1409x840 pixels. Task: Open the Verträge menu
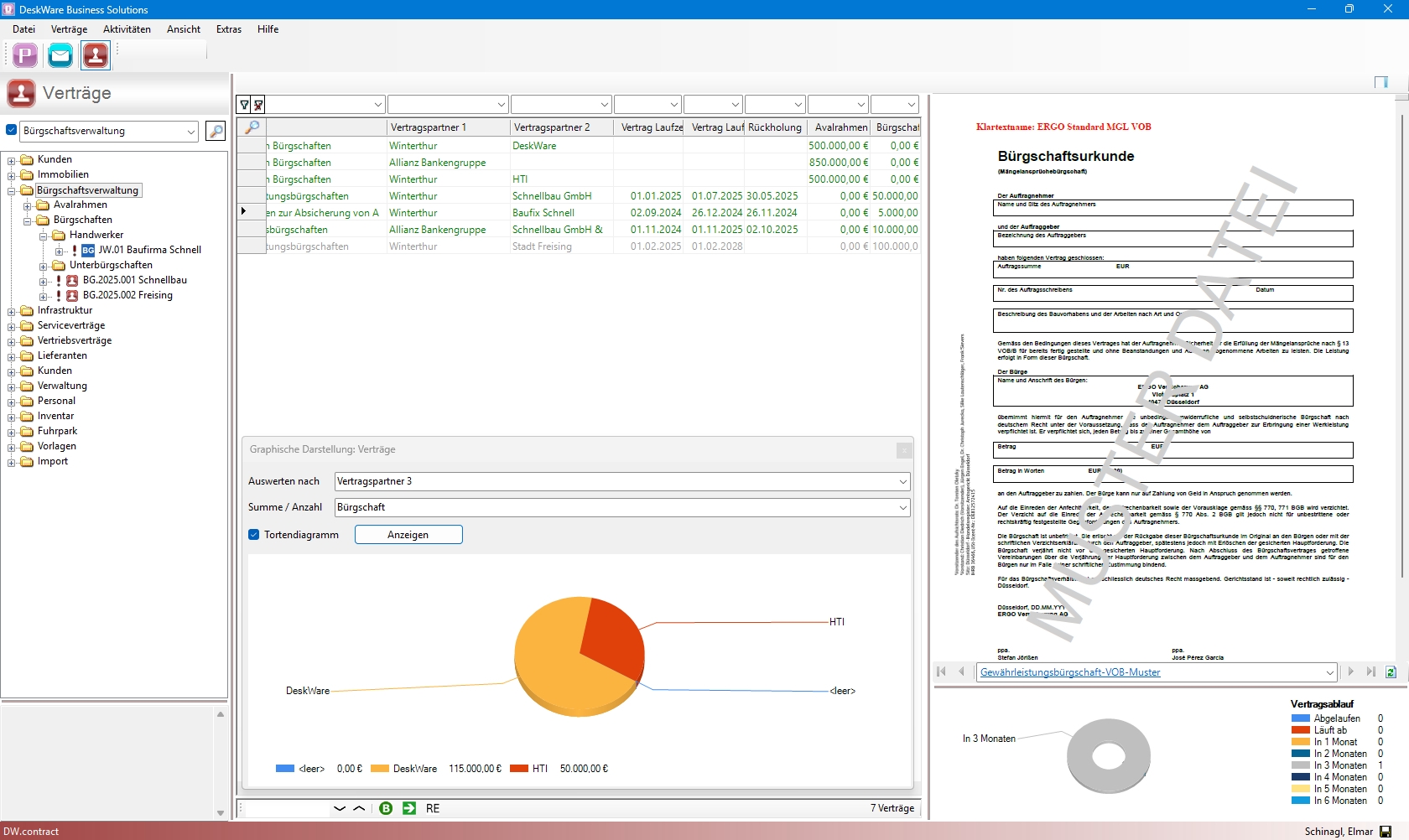click(x=69, y=29)
